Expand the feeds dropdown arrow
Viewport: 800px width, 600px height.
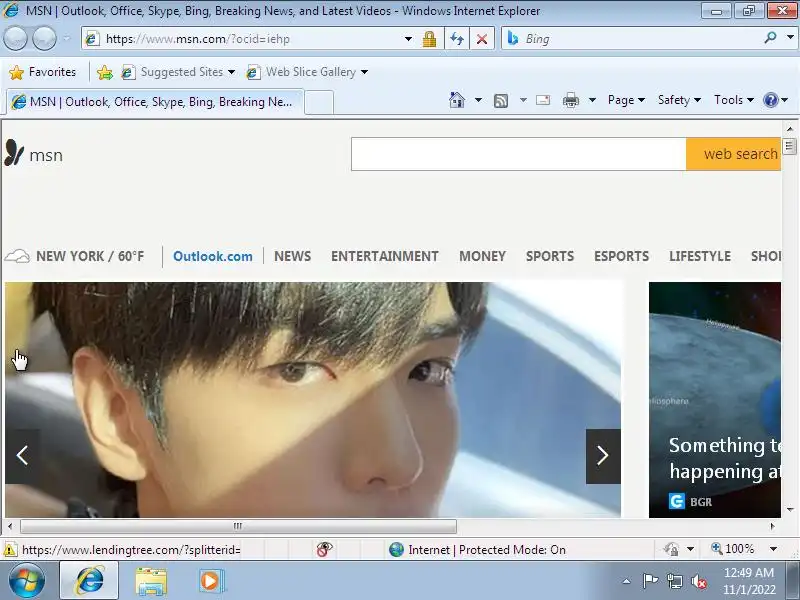tap(523, 100)
